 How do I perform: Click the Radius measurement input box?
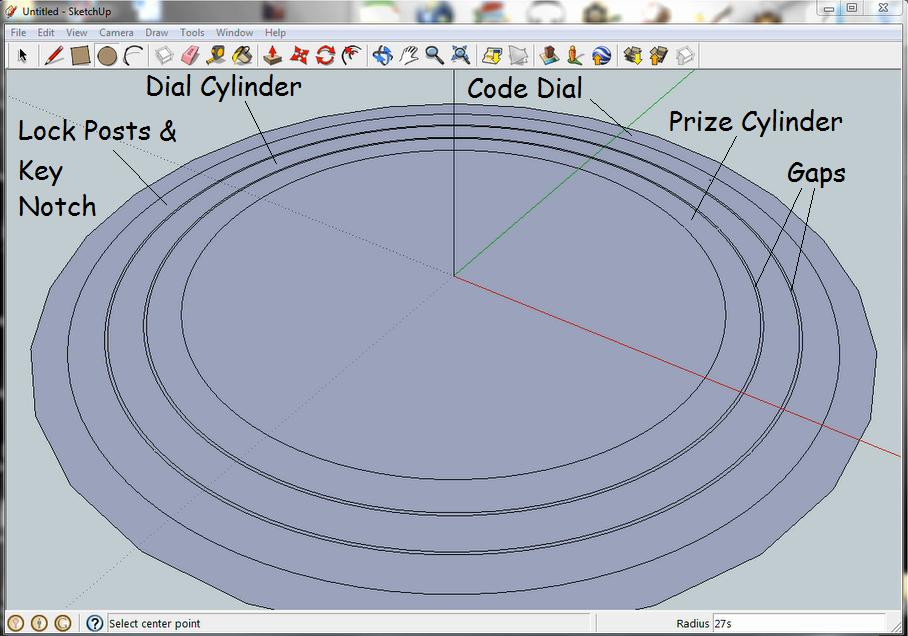click(x=799, y=623)
